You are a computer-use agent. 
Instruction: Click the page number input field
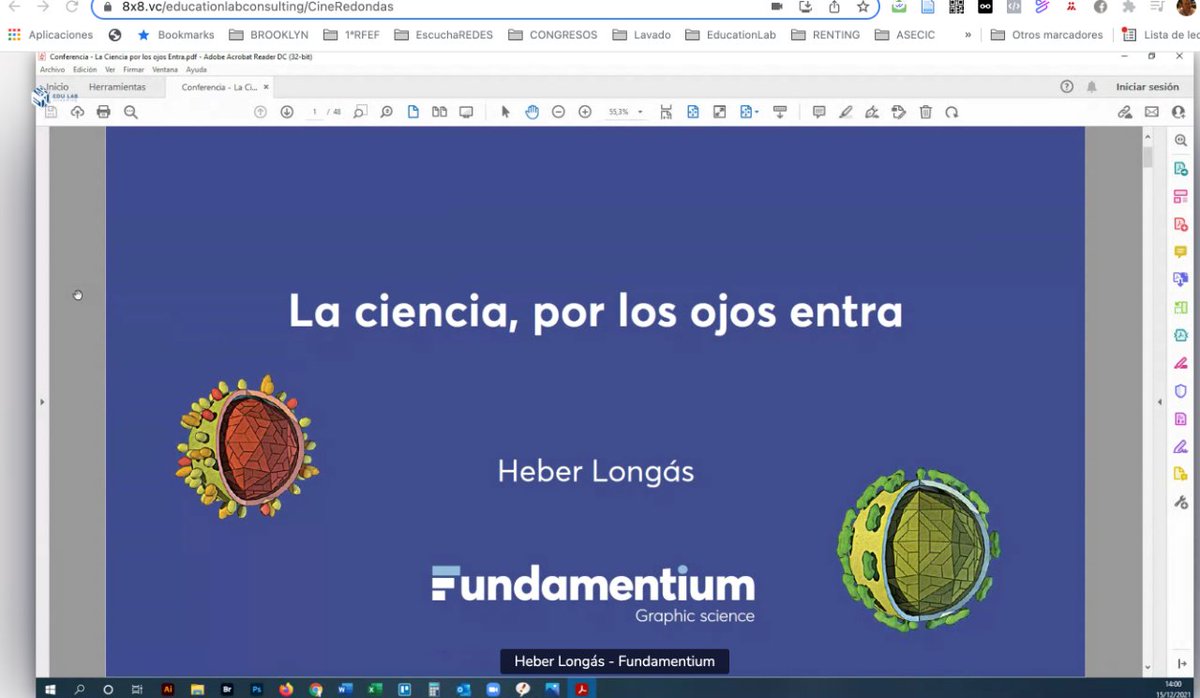tap(315, 112)
